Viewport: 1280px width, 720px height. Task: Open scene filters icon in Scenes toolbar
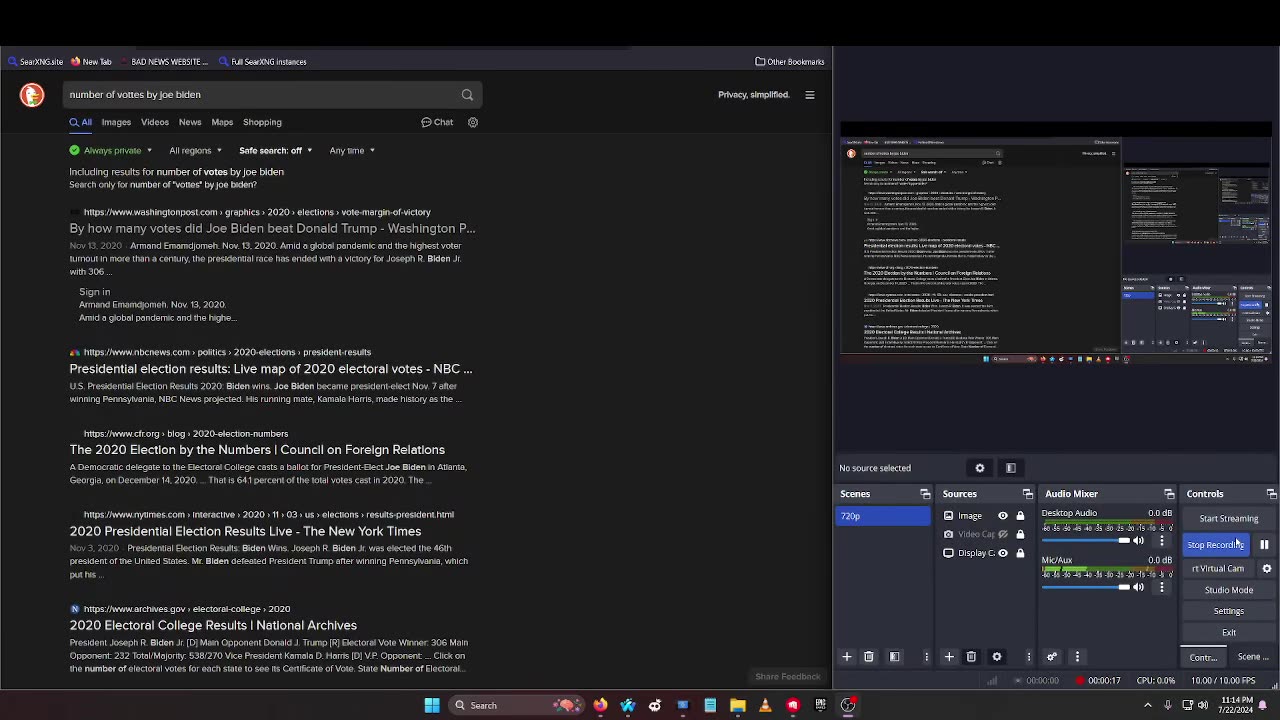coord(895,657)
